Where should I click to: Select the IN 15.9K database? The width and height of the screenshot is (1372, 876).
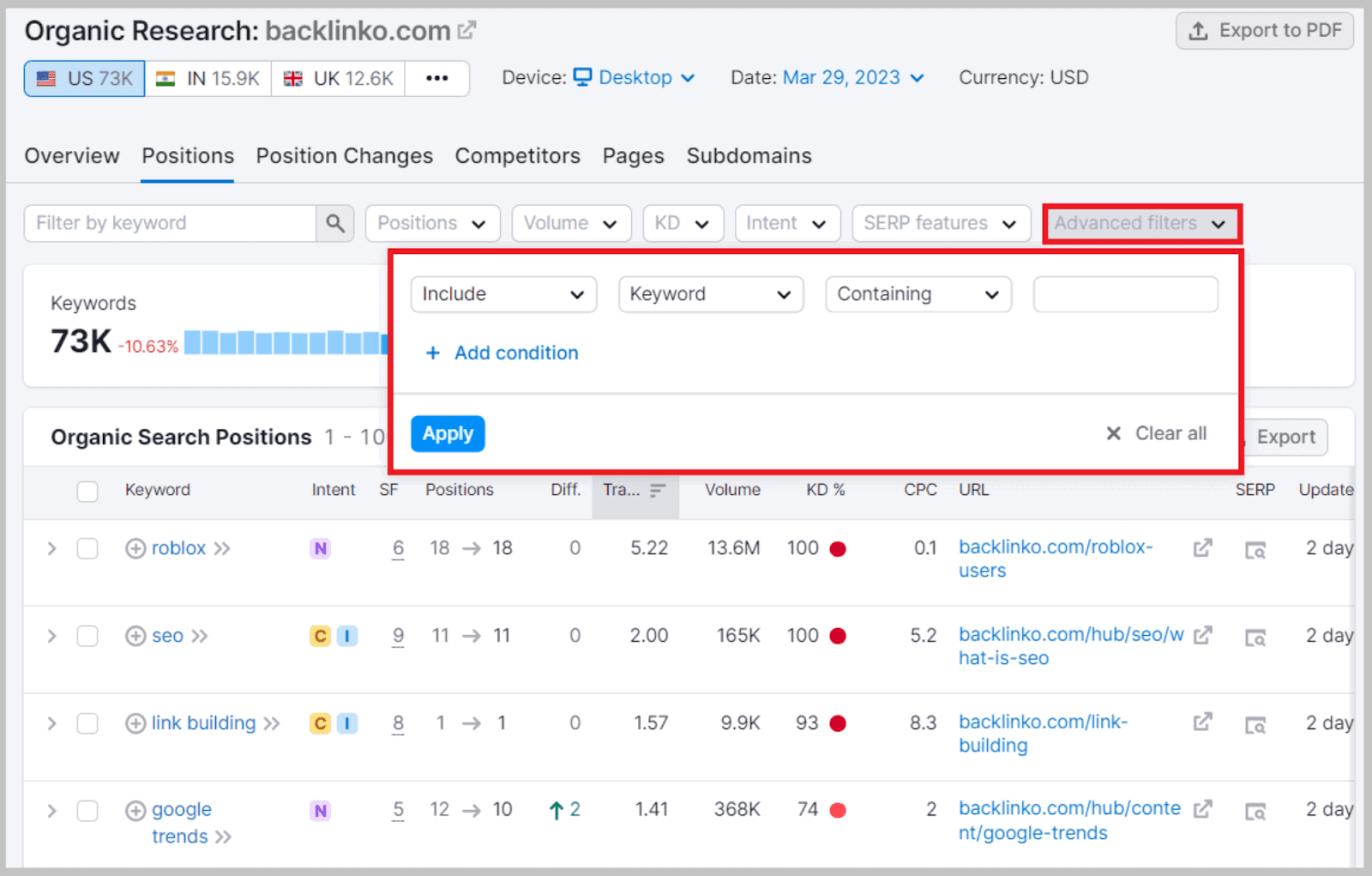click(x=208, y=78)
